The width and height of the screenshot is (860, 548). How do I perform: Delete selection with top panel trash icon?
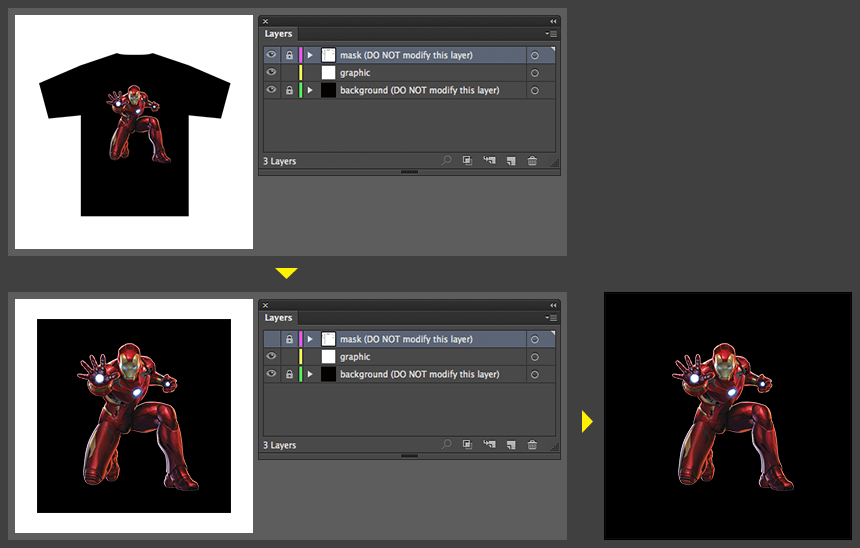coord(532,161)
